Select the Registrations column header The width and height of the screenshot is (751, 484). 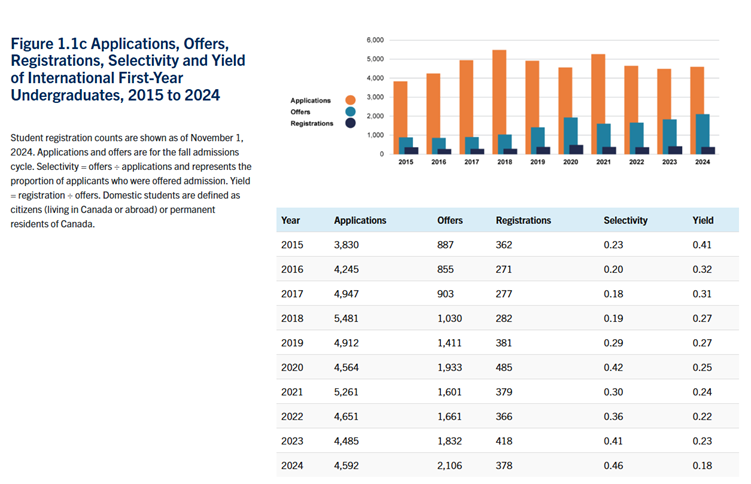click(x=524, y=220)
